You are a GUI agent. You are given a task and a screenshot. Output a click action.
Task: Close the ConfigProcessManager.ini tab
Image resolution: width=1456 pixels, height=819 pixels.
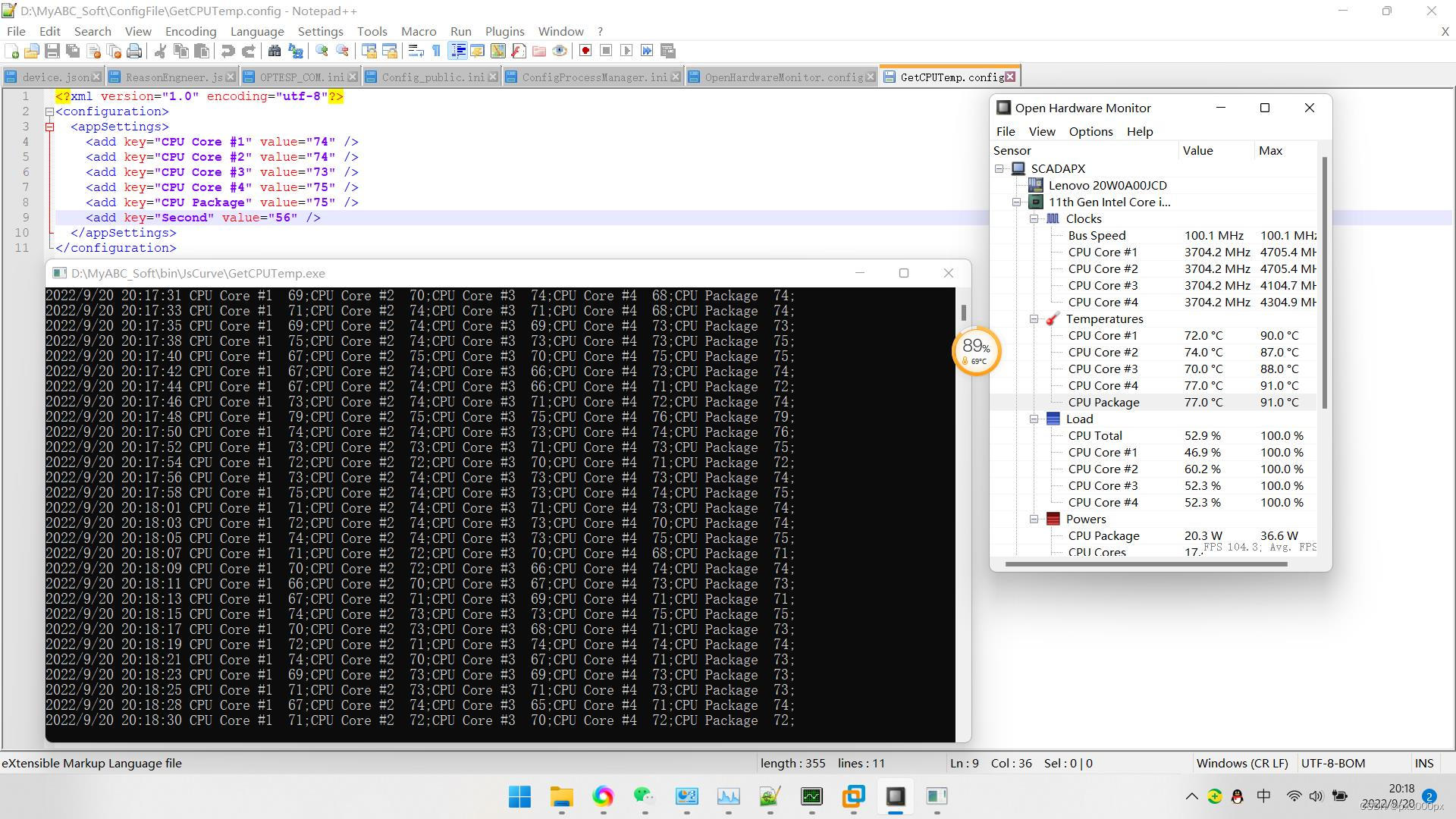coord(676,77)
